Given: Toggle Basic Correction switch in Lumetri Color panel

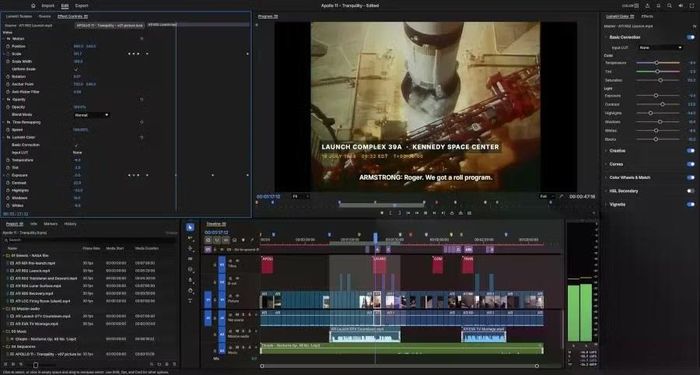Looking at the screenshot, I should [x=691, y=37].
